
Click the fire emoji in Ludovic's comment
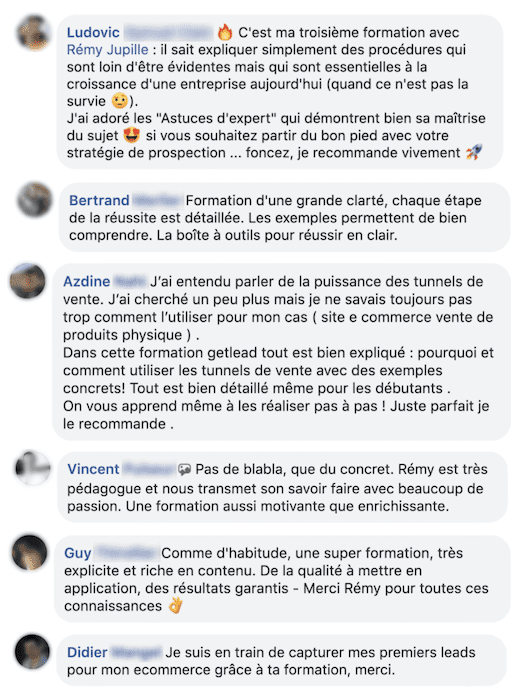(x=225, y=32)
